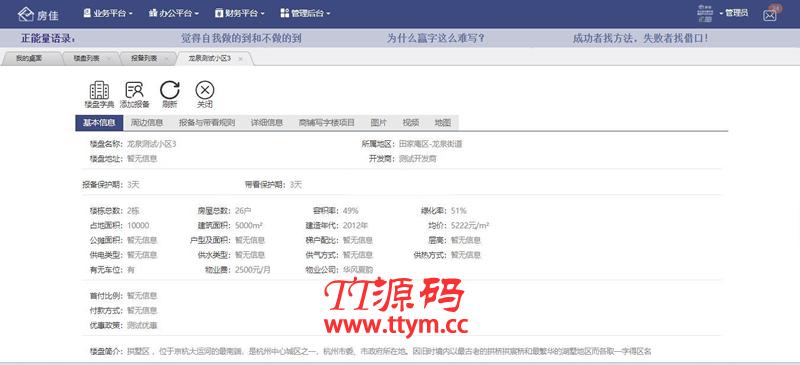Click the 开发商 value 测试开发商
800x365 pixels.
click(418, 159)
